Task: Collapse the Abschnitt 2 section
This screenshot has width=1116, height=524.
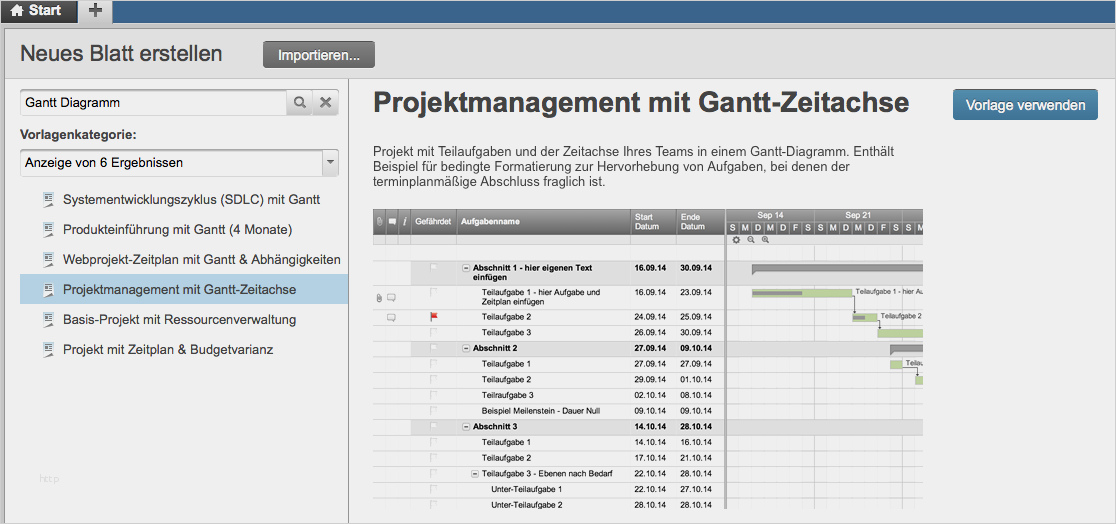Action: [x=466, y=348]
